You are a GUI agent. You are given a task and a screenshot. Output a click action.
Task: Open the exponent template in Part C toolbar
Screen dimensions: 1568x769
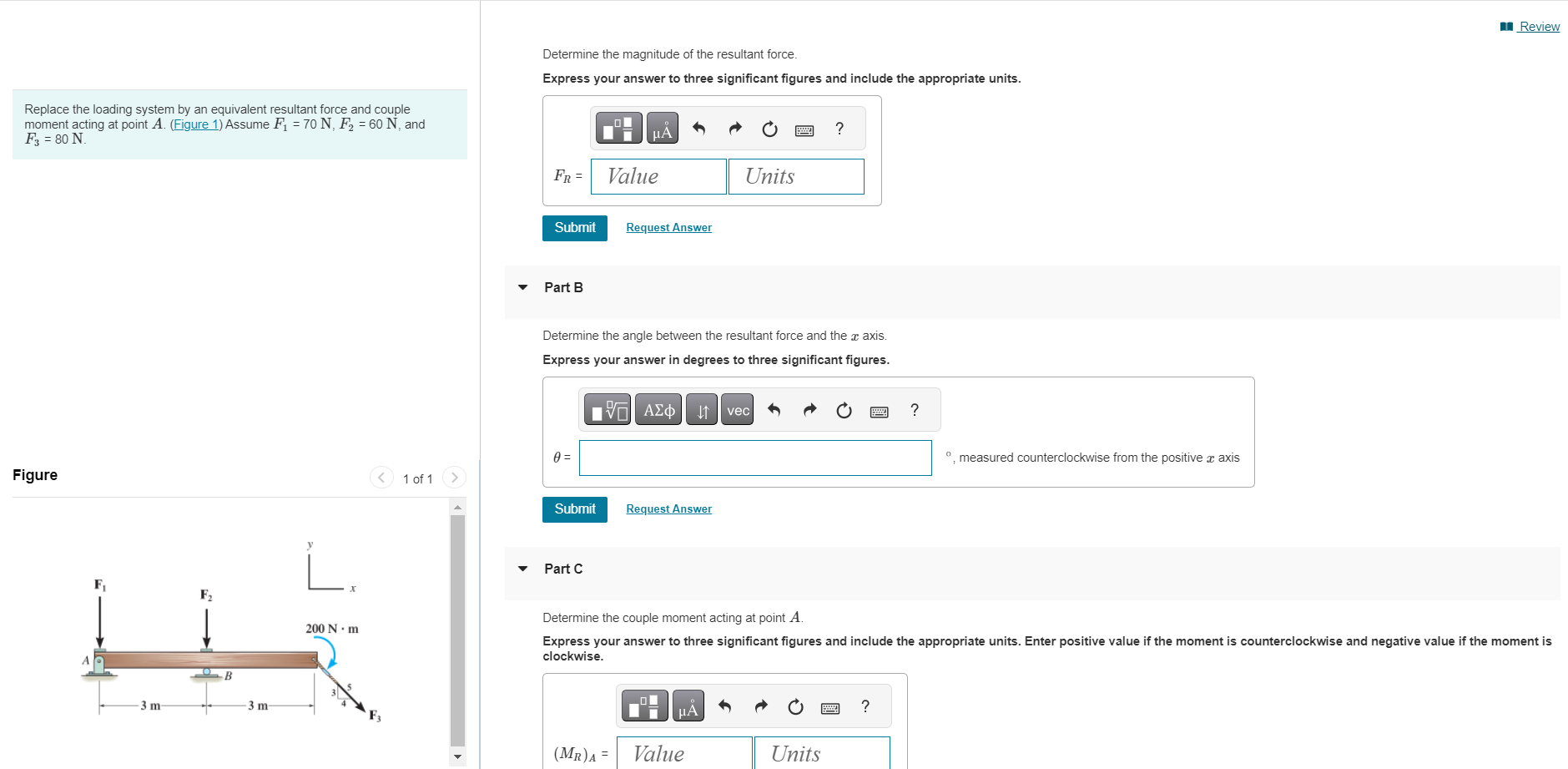(645, 706)
